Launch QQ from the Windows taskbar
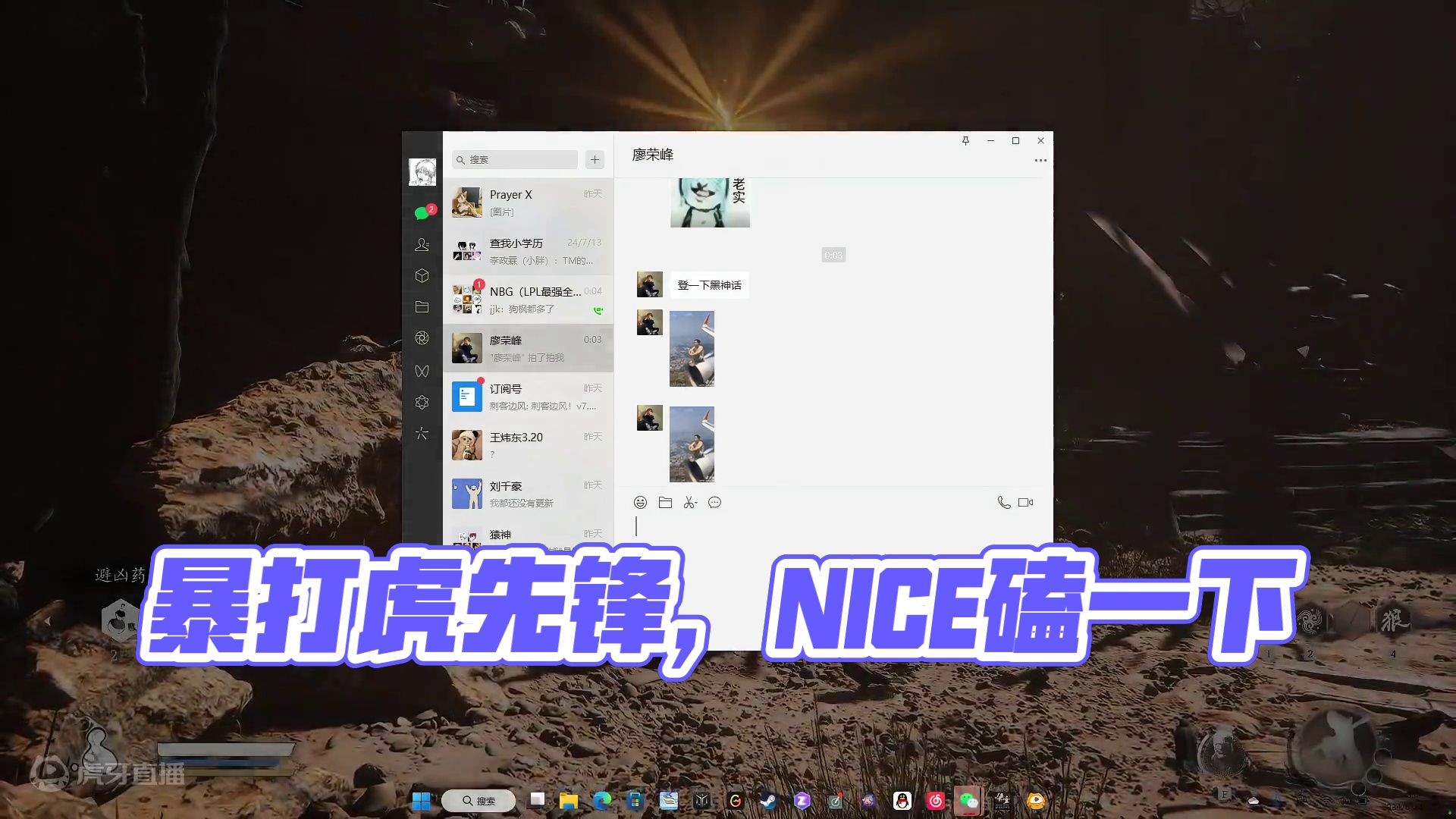This screenshot has height=819, width=1456. click(902, 800)
